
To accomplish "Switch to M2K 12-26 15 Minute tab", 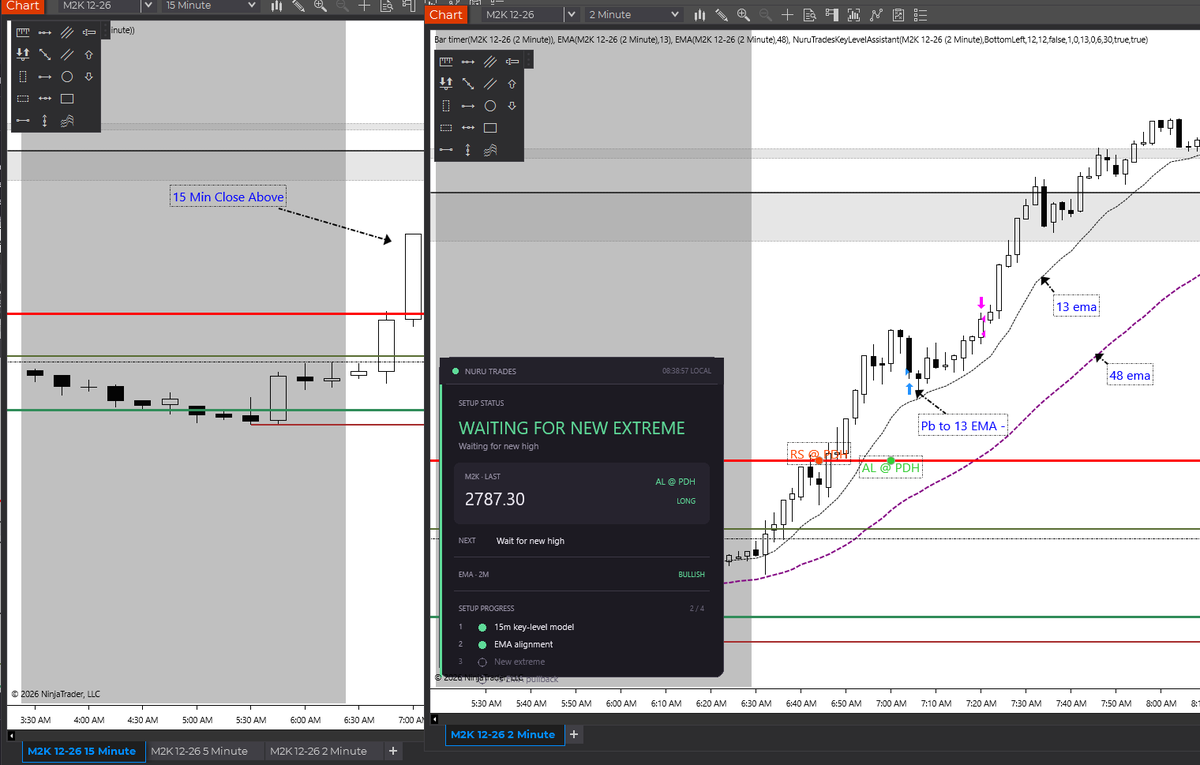I will click(x=82, y=751).
